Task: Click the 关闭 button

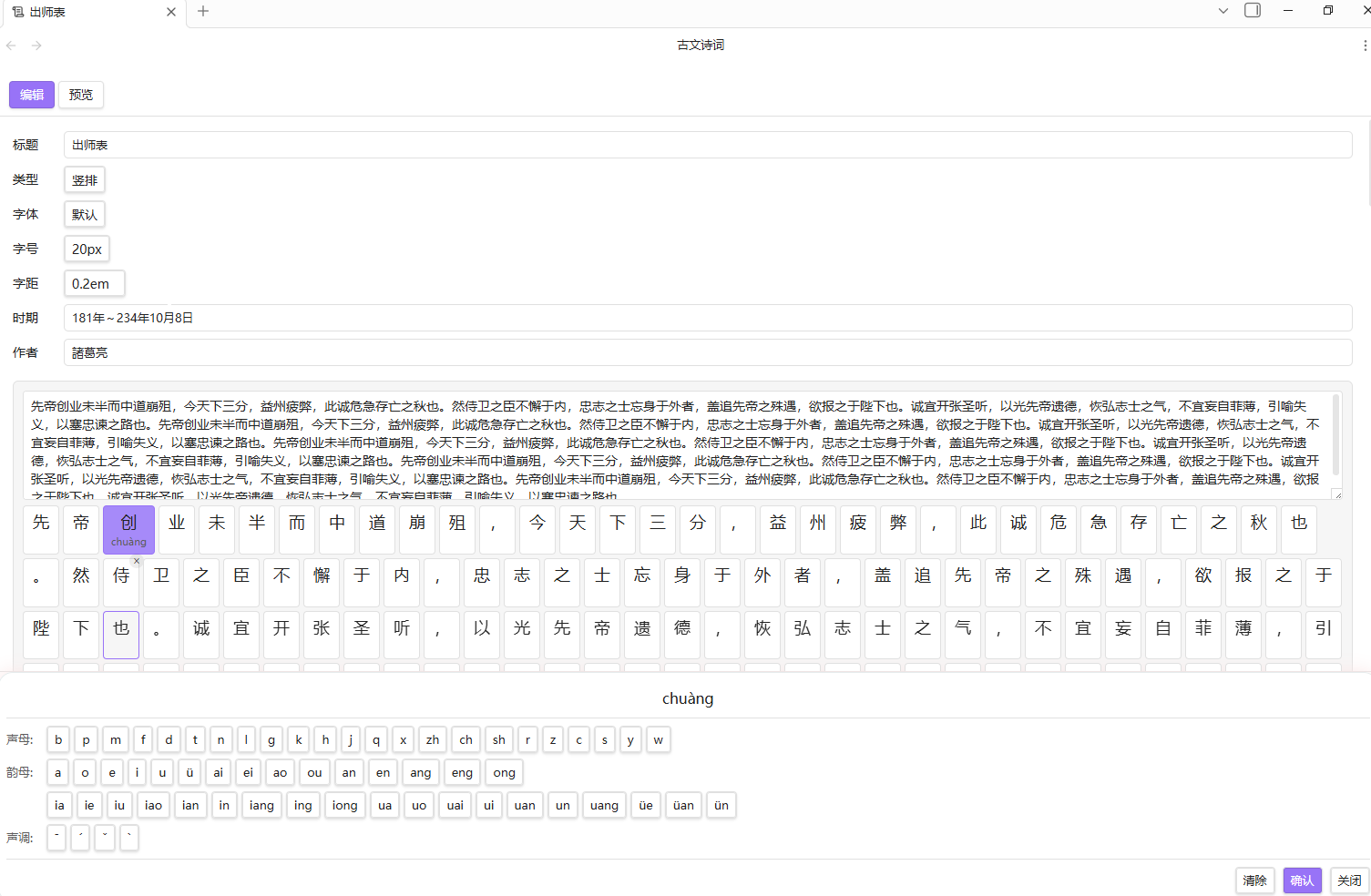Action: 1350,881
